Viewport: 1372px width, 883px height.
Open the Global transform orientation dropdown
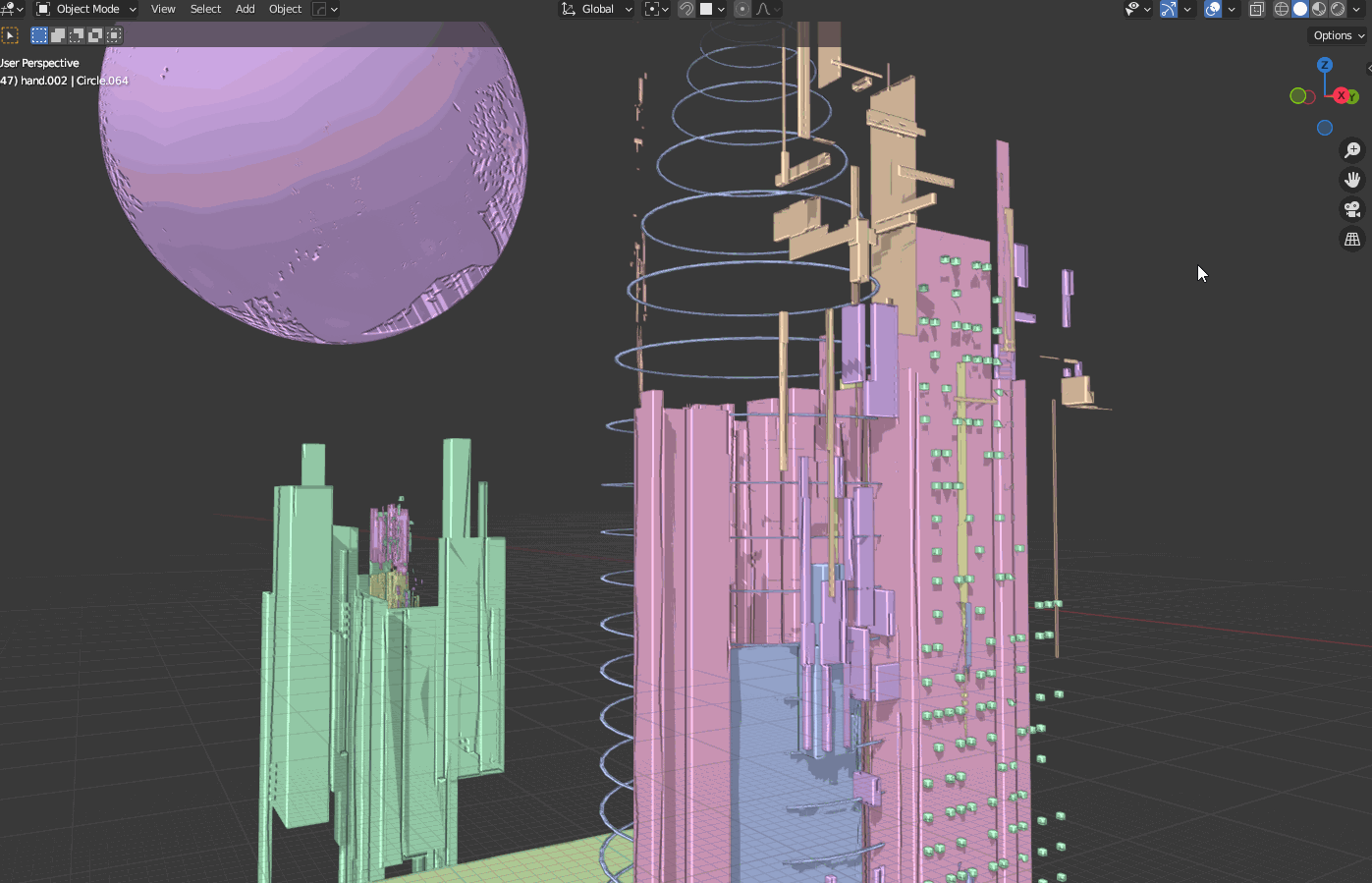[597, 9]
